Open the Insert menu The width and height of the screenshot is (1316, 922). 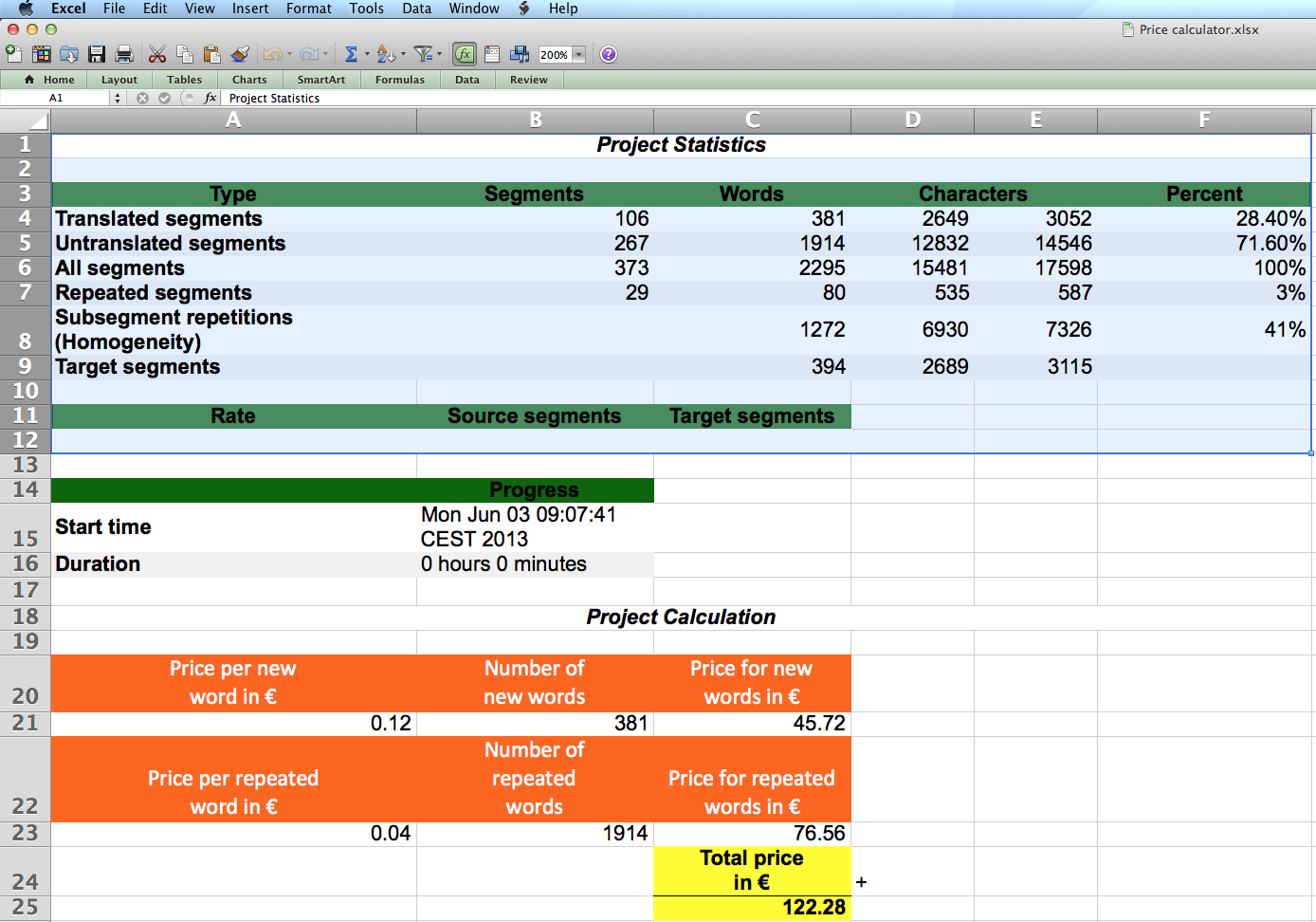pyautogui.click(x=250, y=9)
